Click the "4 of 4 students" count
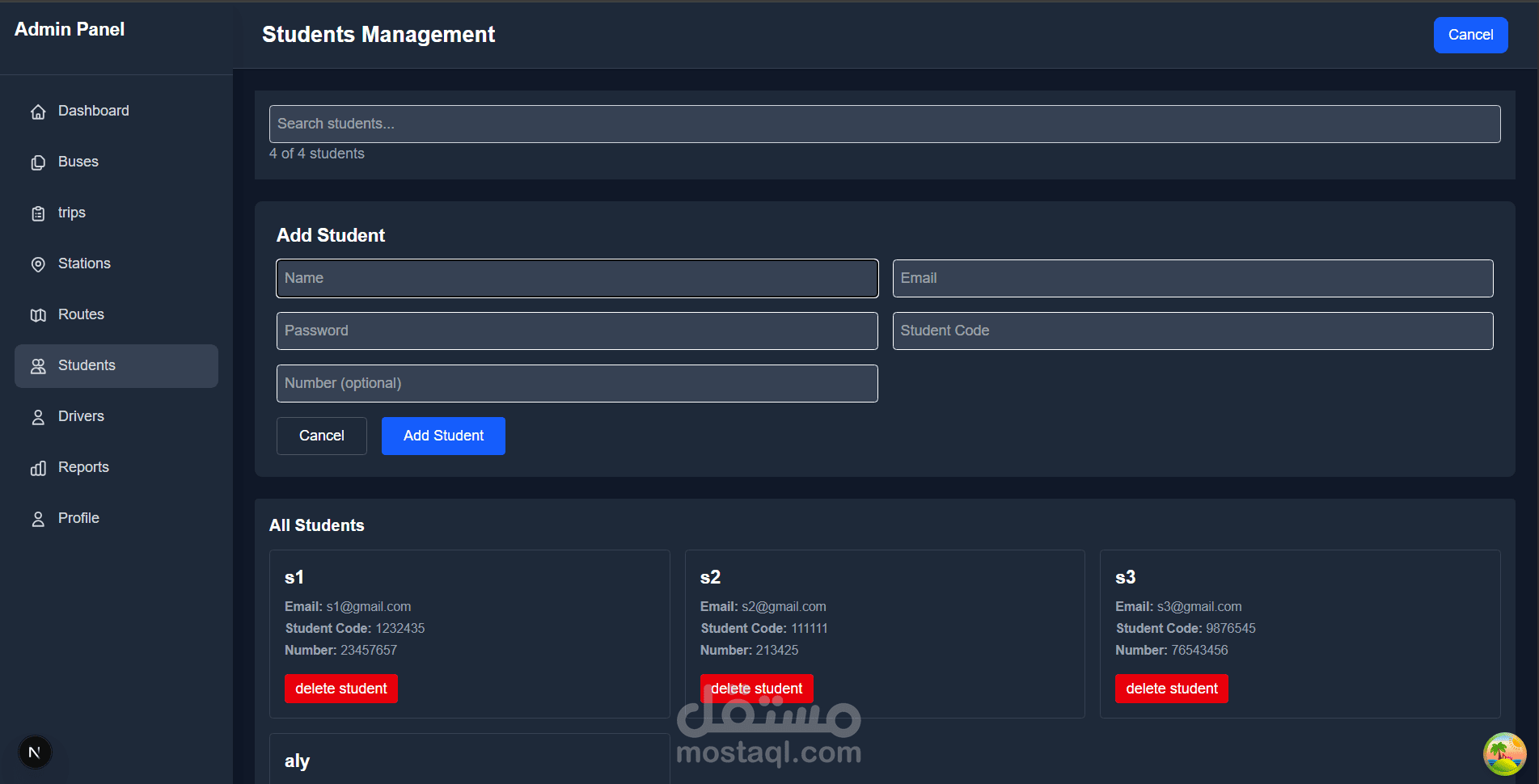The image size is (1539, 784). click(317, 154)
